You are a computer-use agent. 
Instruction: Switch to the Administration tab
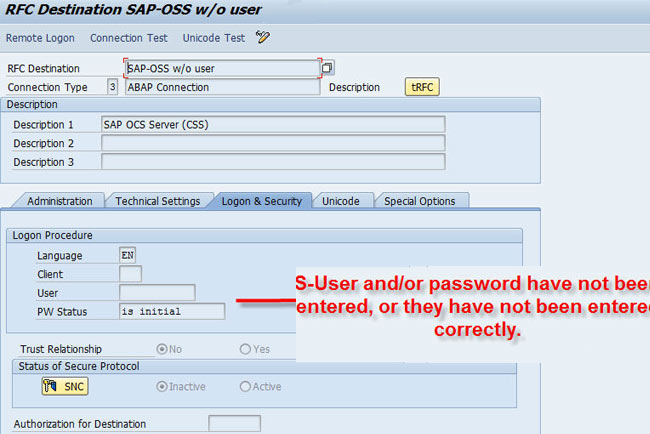(60, 201)
